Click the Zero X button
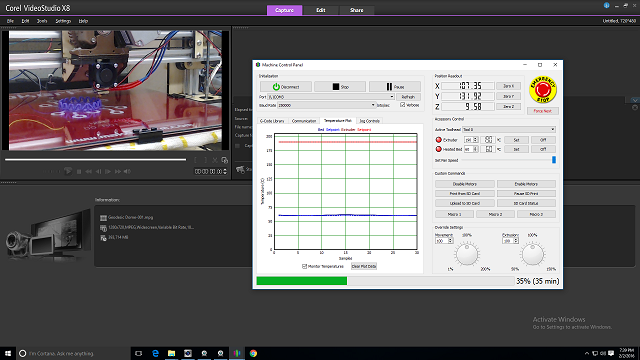640x360 pixels. click(508, 86)
